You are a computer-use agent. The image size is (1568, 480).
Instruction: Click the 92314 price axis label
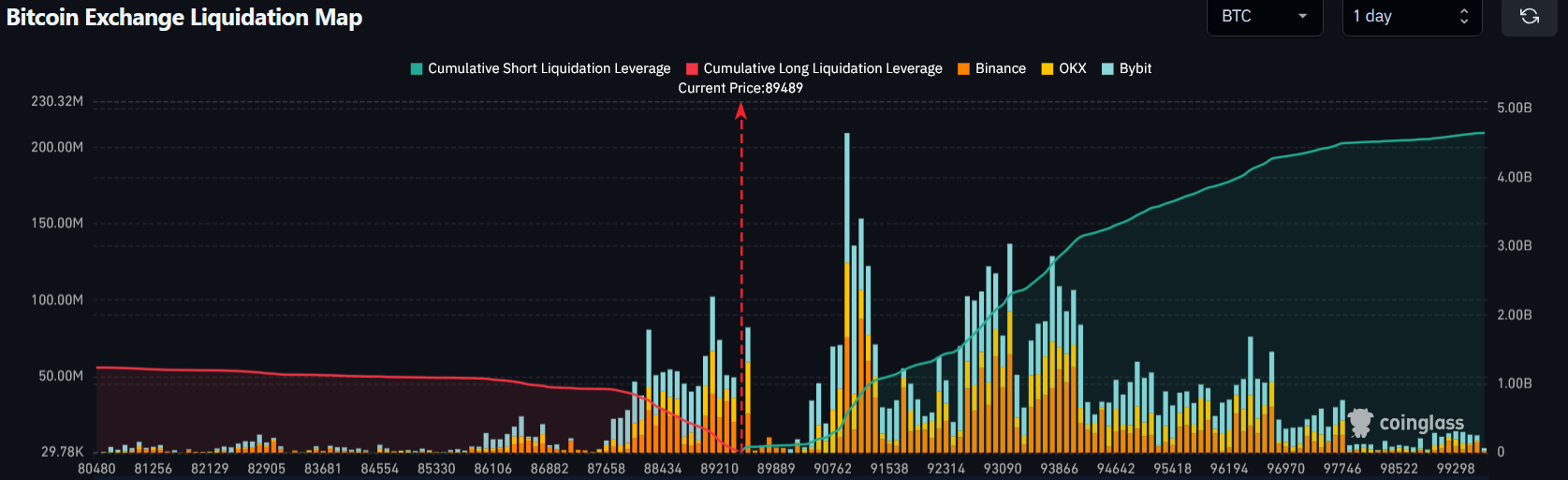(946, 468)
